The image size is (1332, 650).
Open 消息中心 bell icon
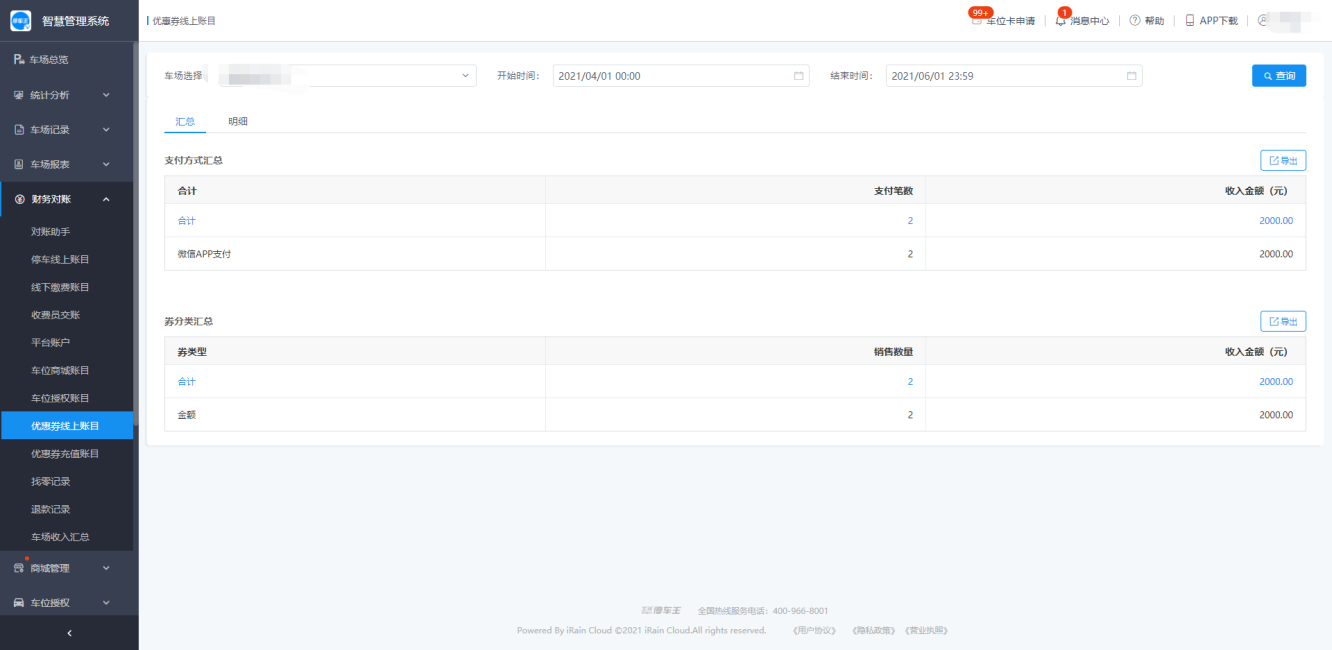1061,20
